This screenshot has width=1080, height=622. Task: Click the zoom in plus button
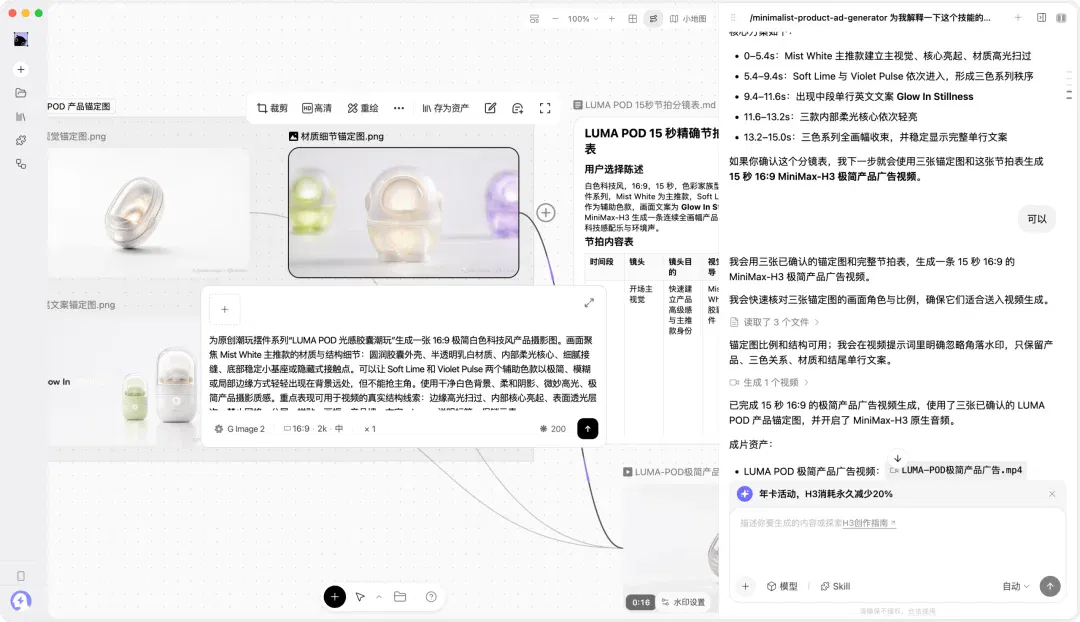click(612, 19)
